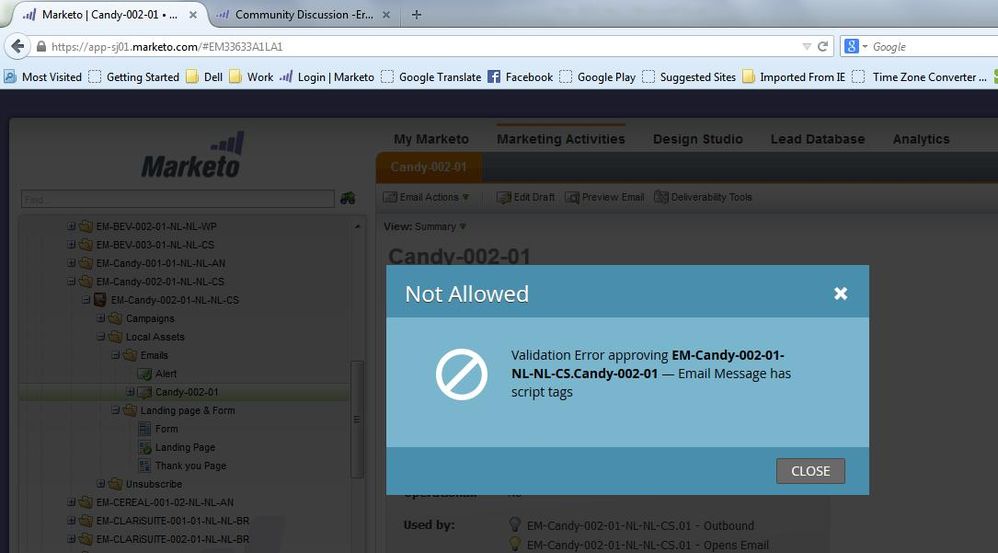Go to the Design Studio tab
This screenshot has width=998, height=553.
click(x=698, y=139)
